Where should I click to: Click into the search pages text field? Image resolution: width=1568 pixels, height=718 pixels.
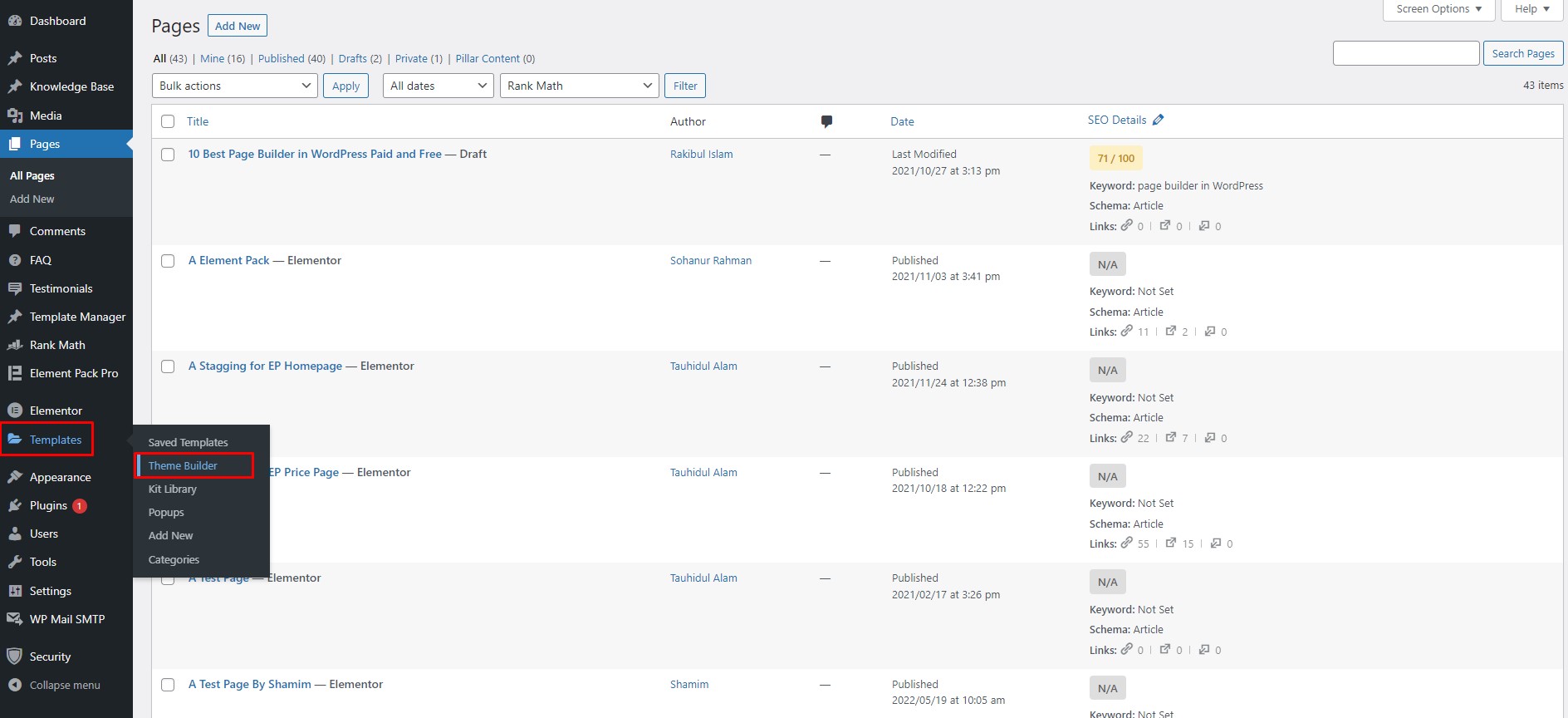tap(1405, 53)
